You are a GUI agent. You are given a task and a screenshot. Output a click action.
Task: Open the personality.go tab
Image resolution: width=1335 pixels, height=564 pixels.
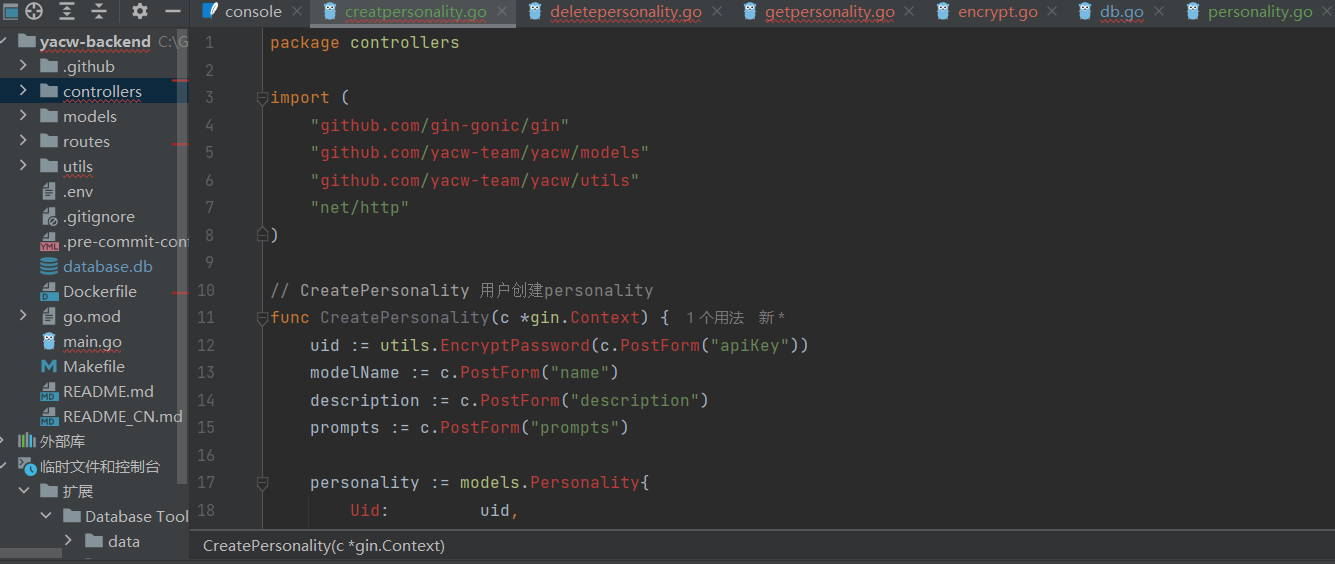point(1260,12)
